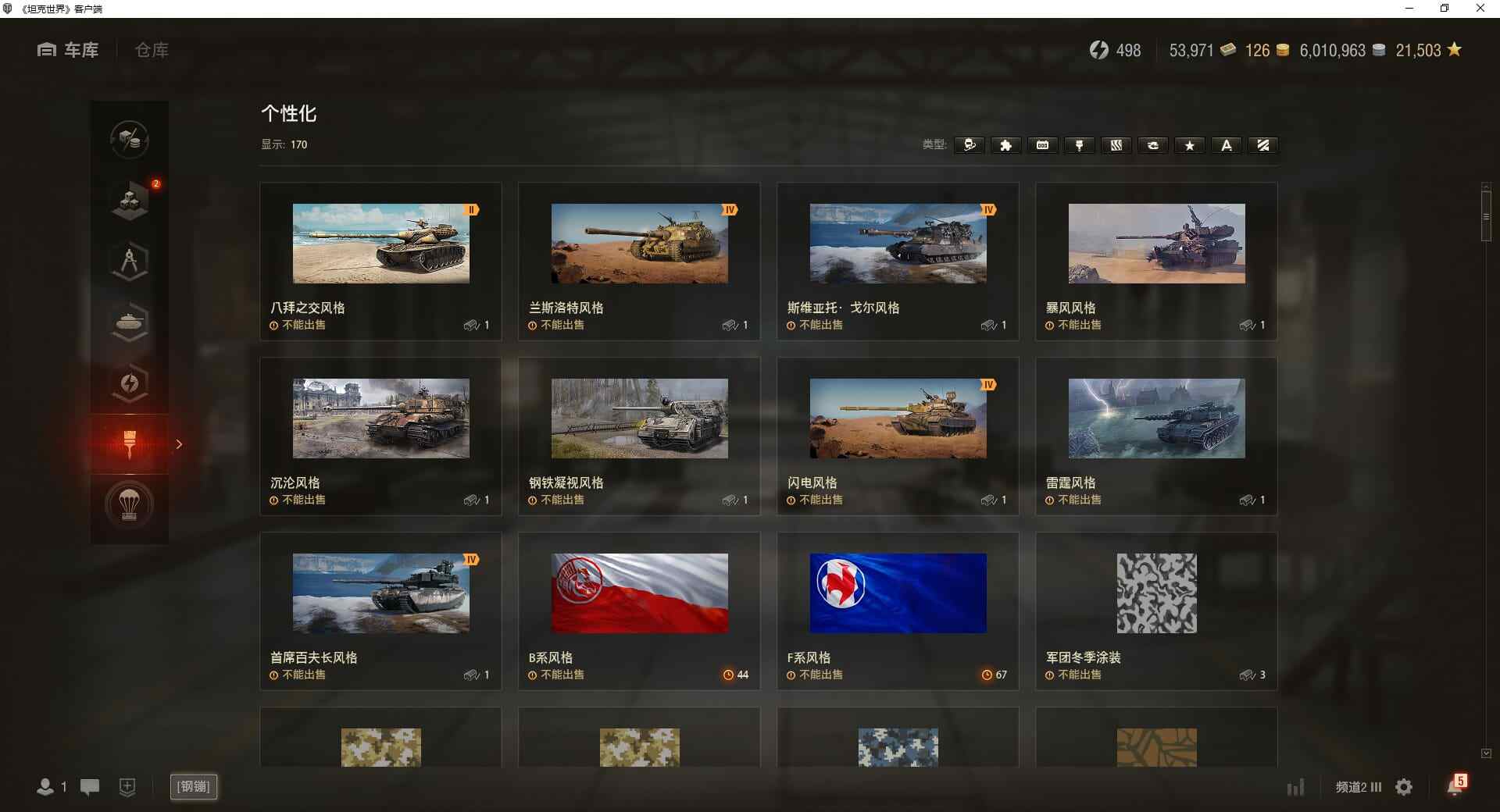Open settings via the gear button
Screen dimensions: 1500x812
[x=1404, y=788]
